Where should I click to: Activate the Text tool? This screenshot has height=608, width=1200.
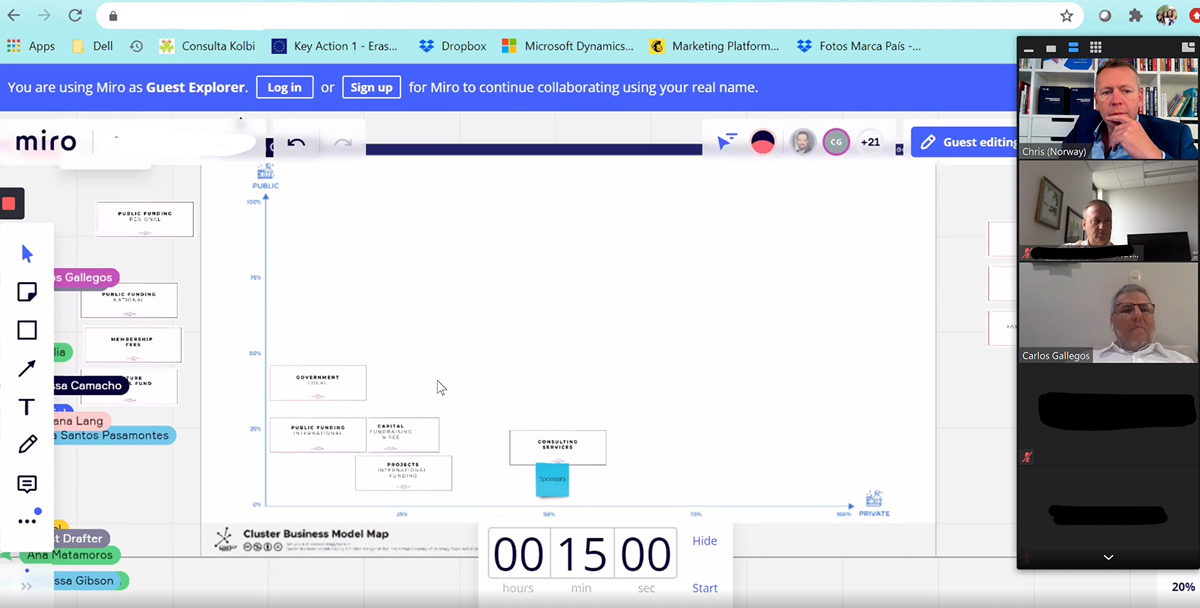(27, 407)
